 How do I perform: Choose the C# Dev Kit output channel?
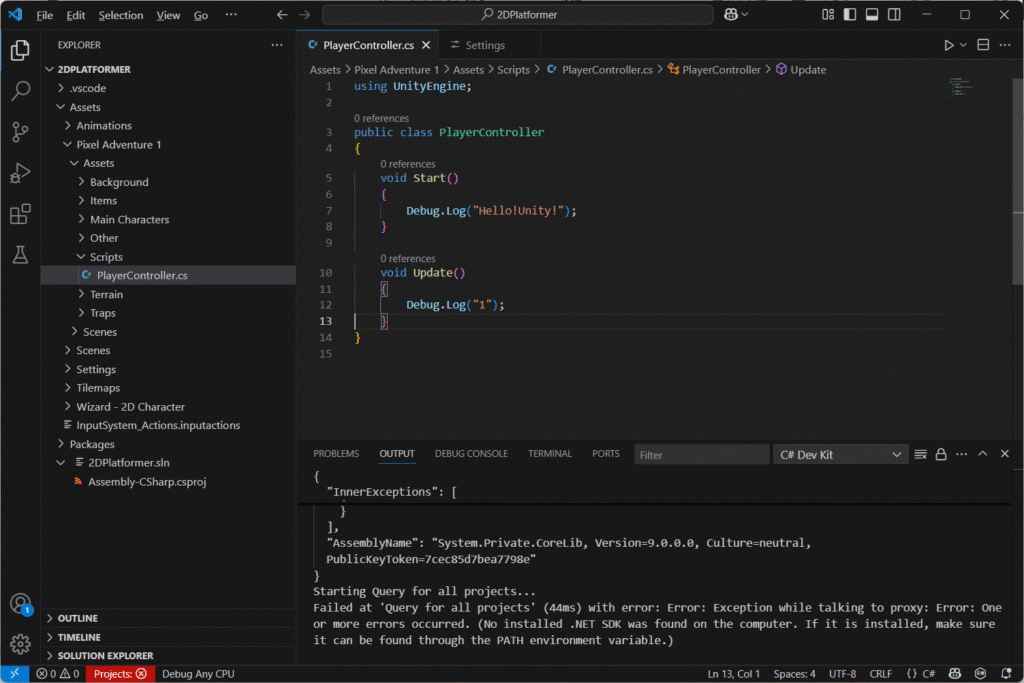pyautogui.click(x=840, y=454)
